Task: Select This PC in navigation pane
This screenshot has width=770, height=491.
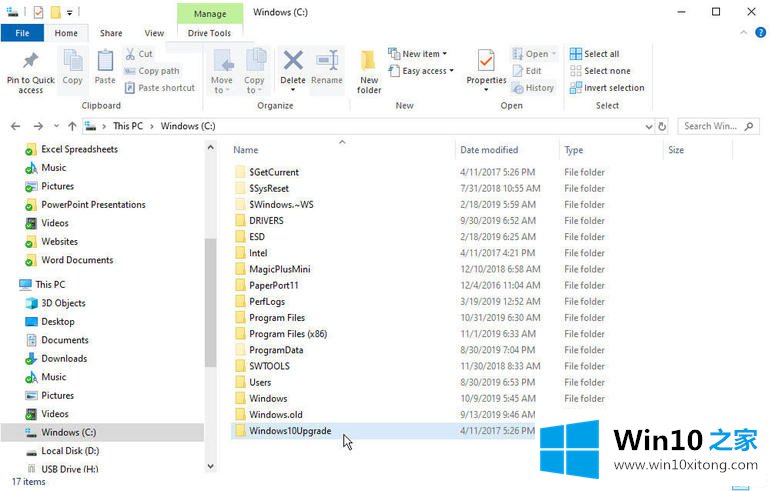Action: [x=50, y=284]
